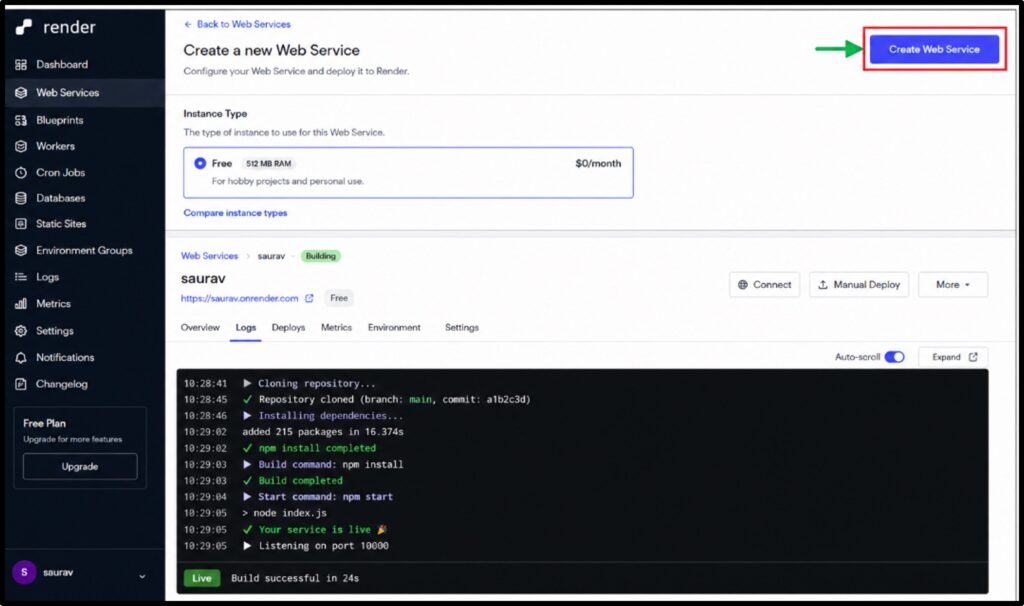
Task: Click upload icon on Manual Deploy
Action: point(823,285)
